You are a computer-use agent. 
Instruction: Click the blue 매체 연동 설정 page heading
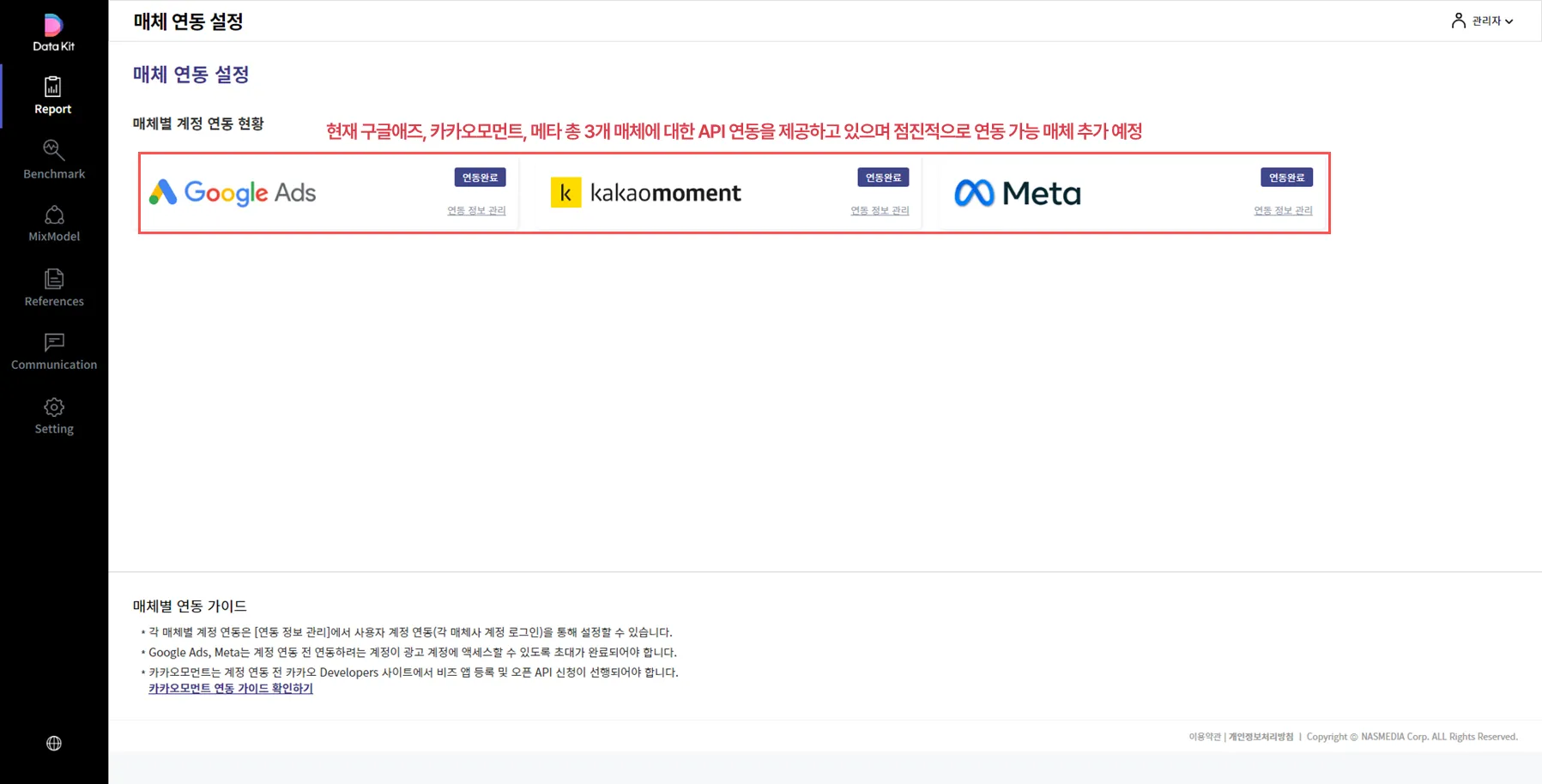(x=190, y=75)
